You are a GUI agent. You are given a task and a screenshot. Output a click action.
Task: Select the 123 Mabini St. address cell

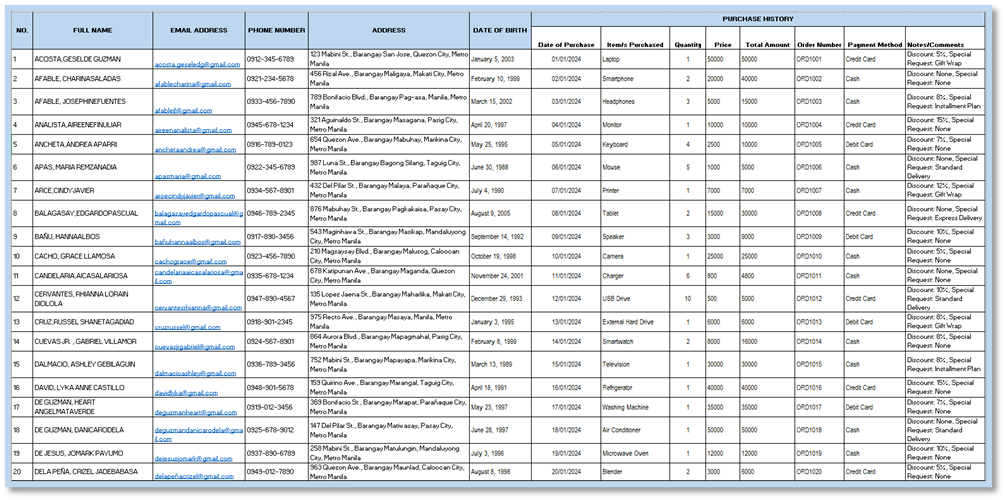pyautogui.click(x=388, y=59)
